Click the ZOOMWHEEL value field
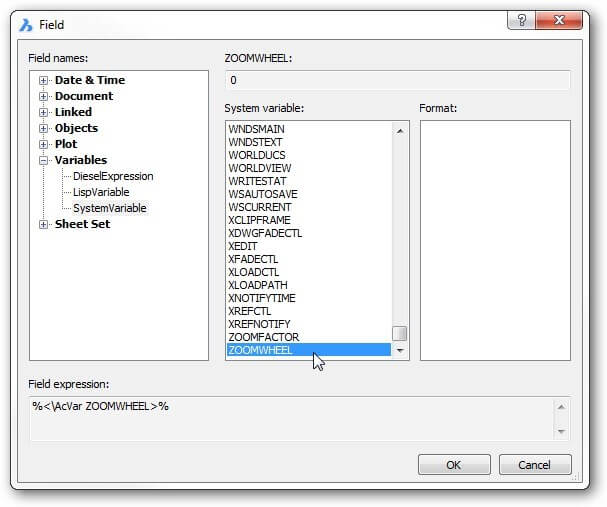 point(397,81)
